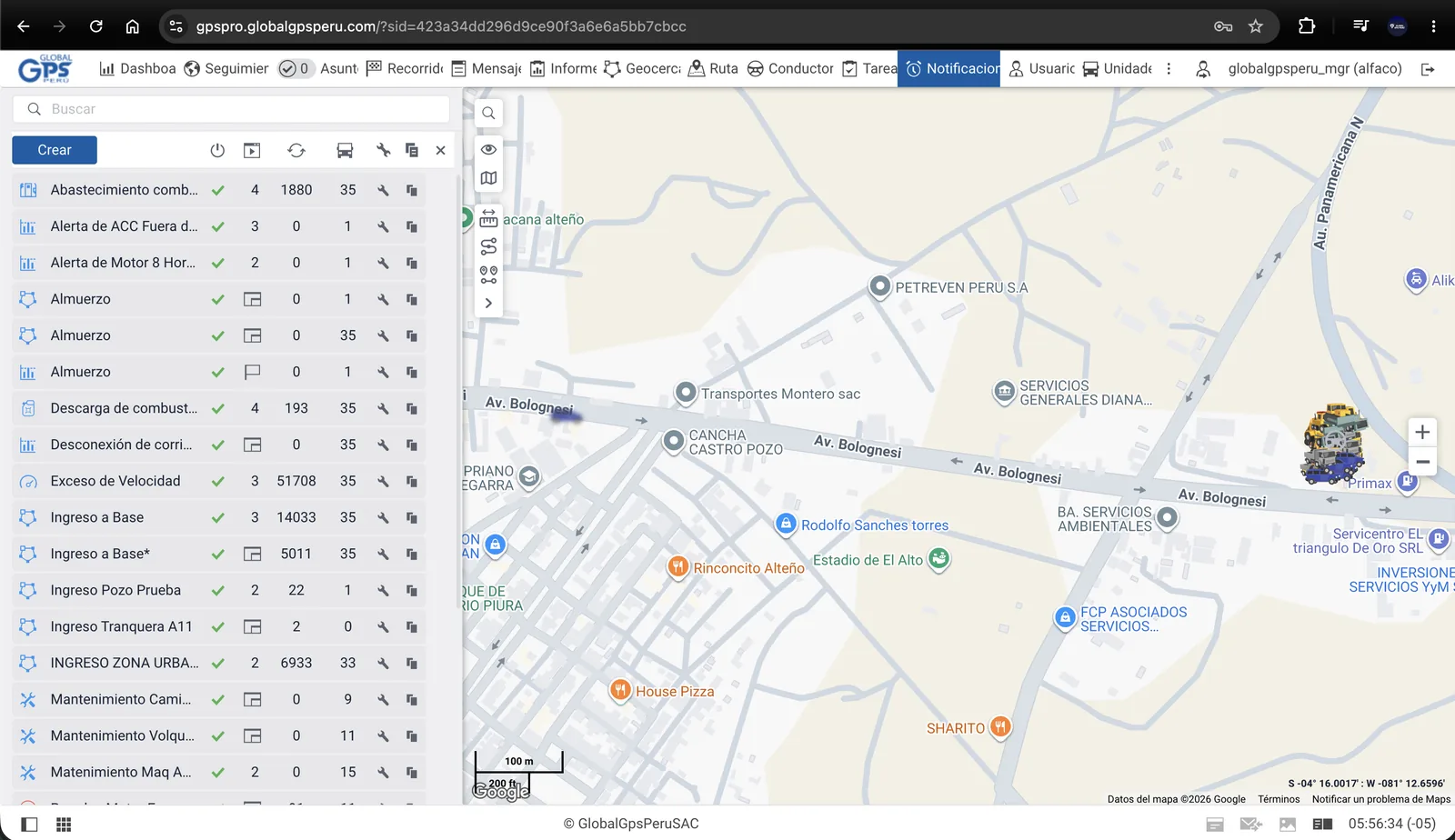
Task: Reload the page in the browser
Action: [x=95, y=26]
